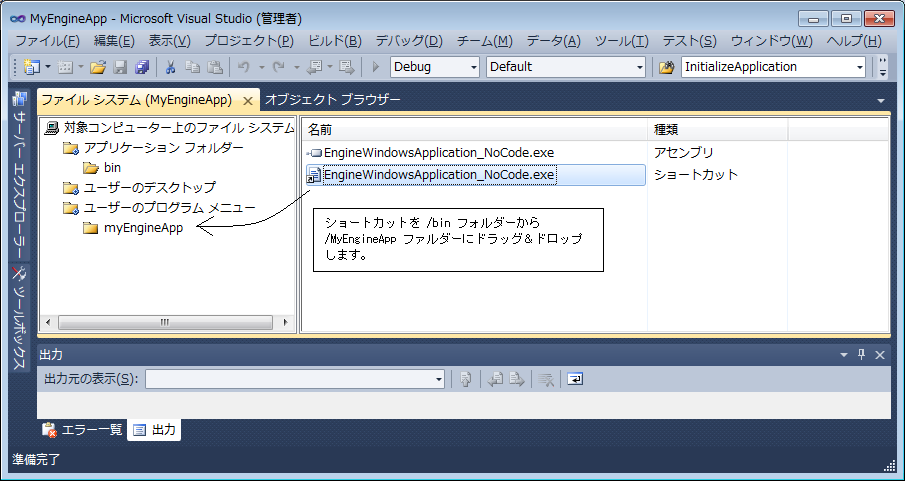Close the ファイル システム (MyEngineApp) tab
Viewport: 905px width, 481px height.
248,101
